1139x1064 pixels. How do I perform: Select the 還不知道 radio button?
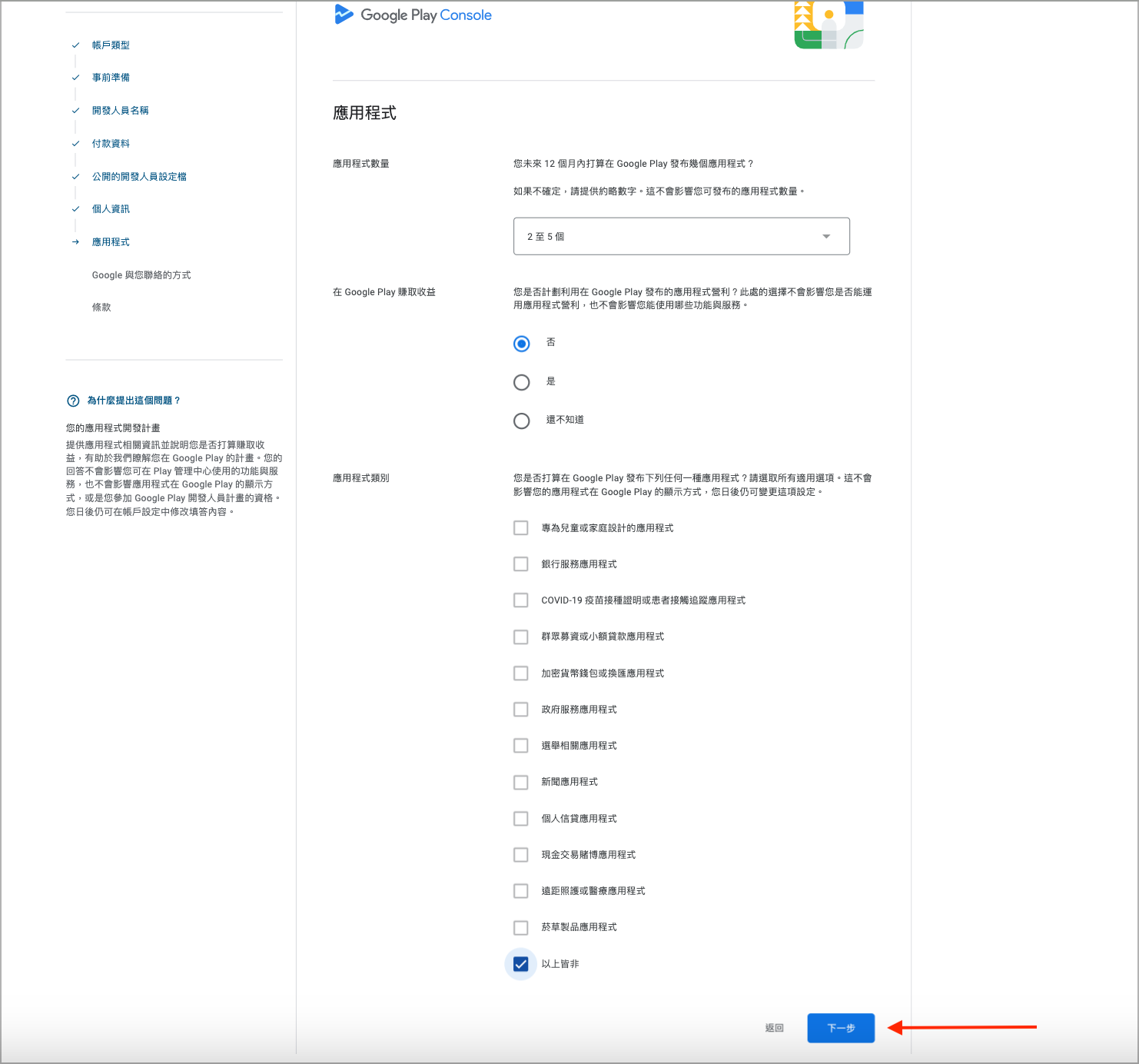521,421
